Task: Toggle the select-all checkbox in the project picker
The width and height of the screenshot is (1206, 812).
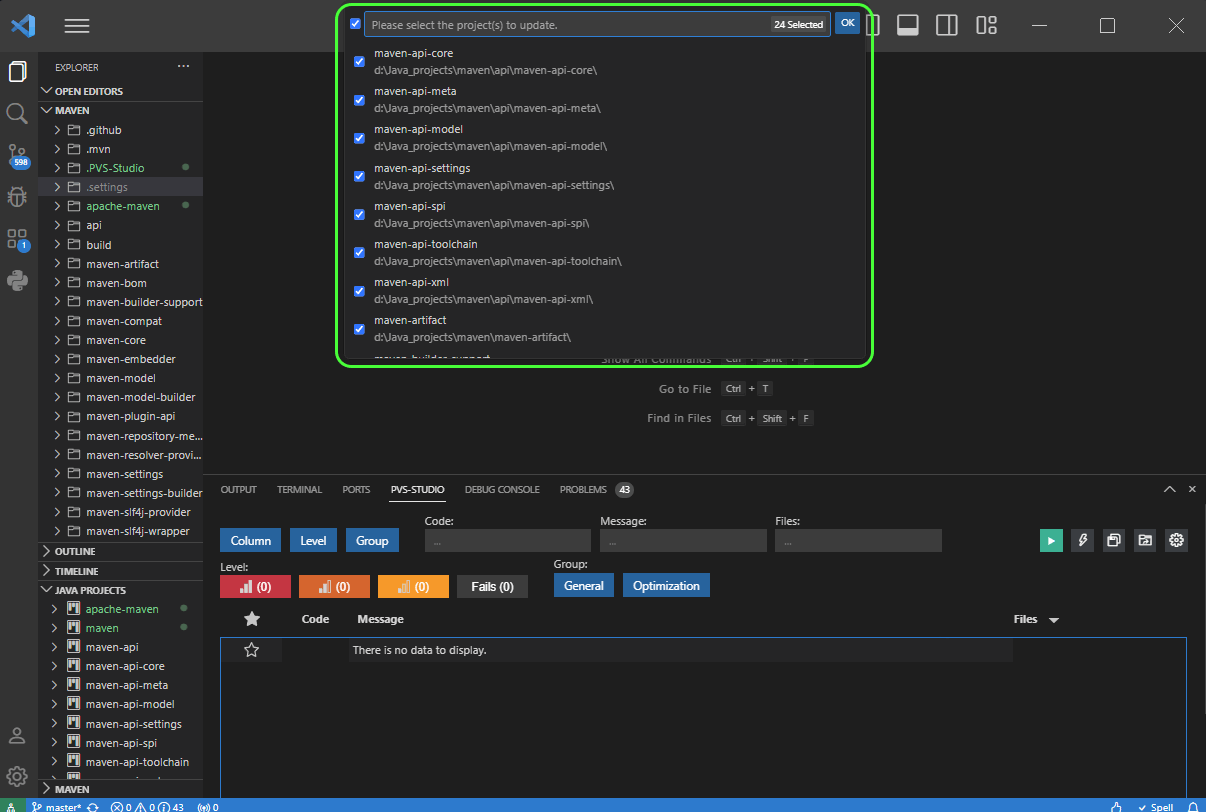Action: (x=355, y=23)
